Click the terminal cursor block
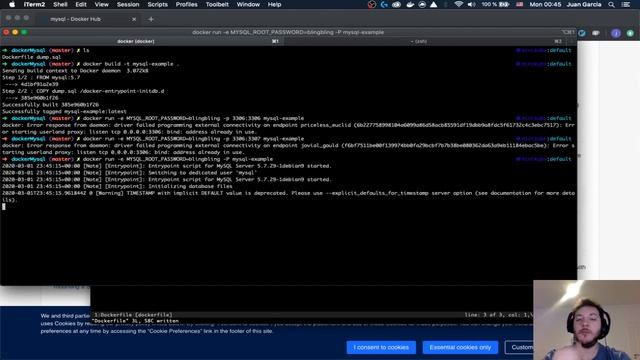Screen dimensions: 640x360 coord(4,207)
